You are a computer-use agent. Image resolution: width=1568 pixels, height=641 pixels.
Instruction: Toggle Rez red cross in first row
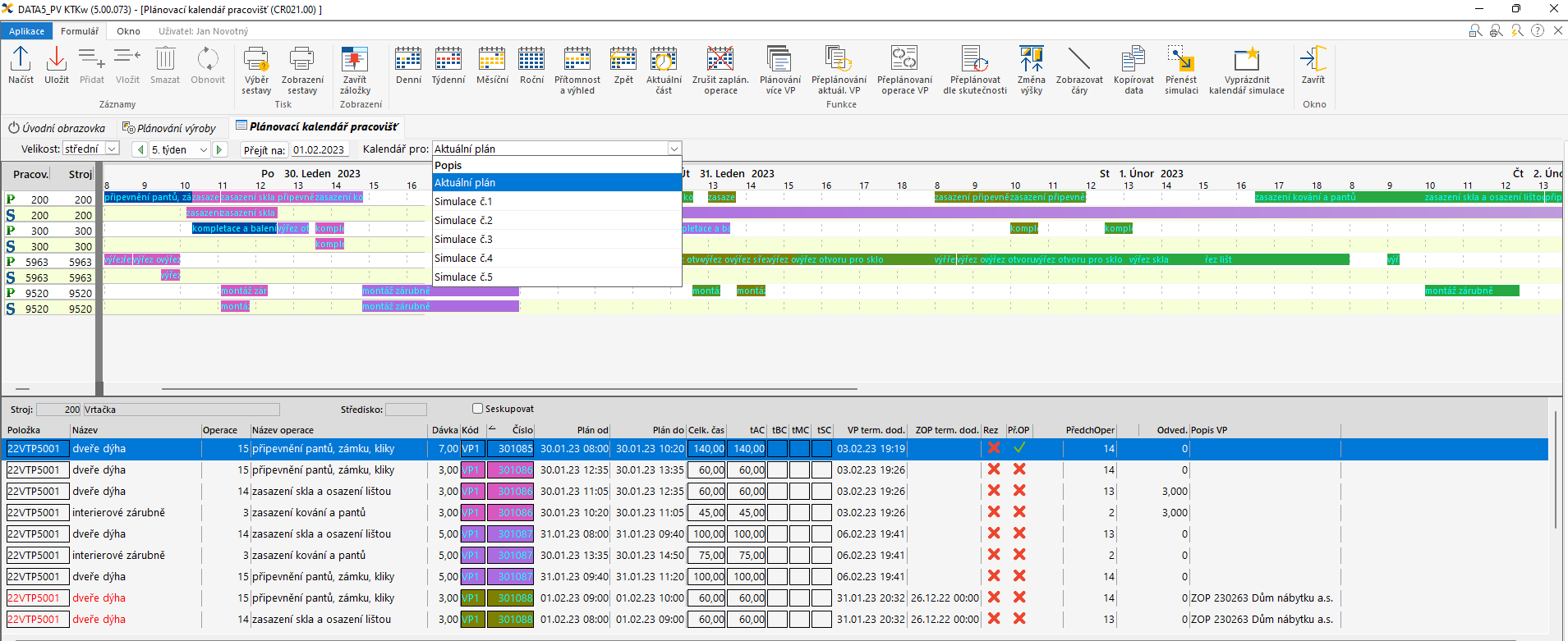point(994,448)
